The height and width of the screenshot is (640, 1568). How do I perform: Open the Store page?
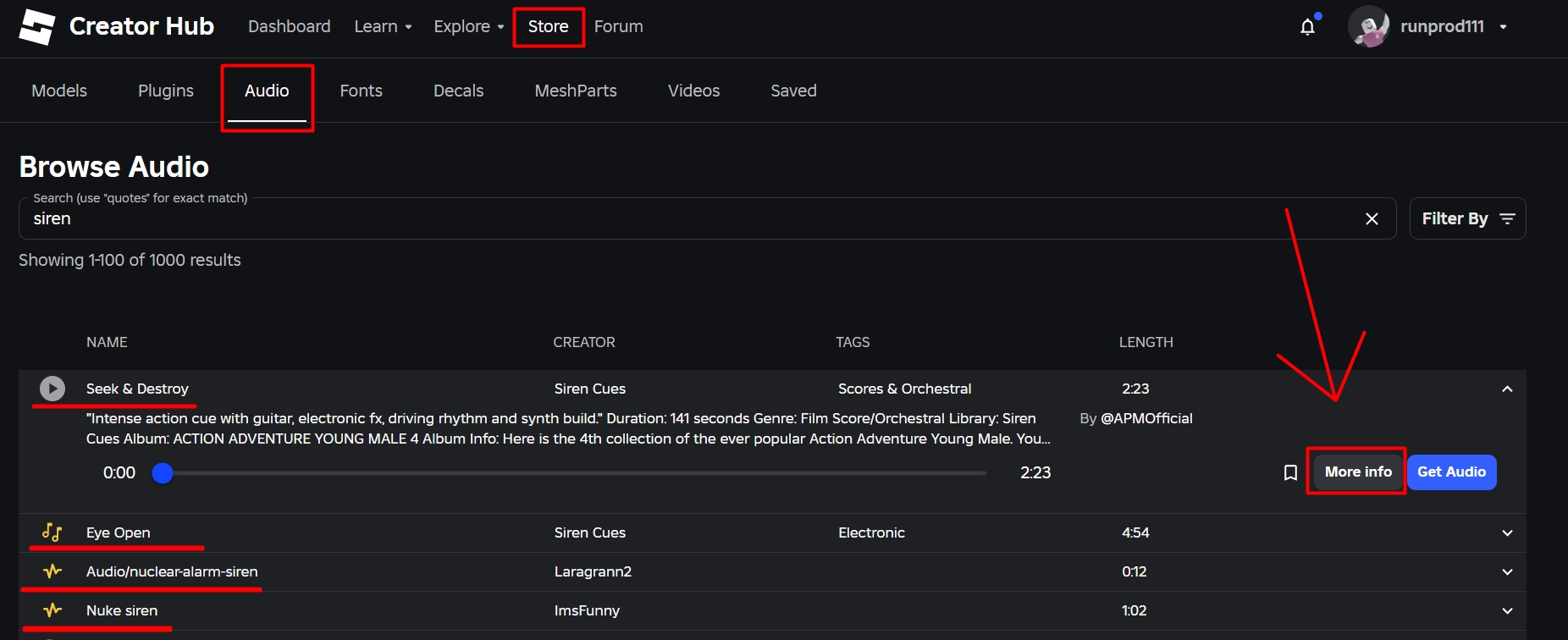pos(548,26)
